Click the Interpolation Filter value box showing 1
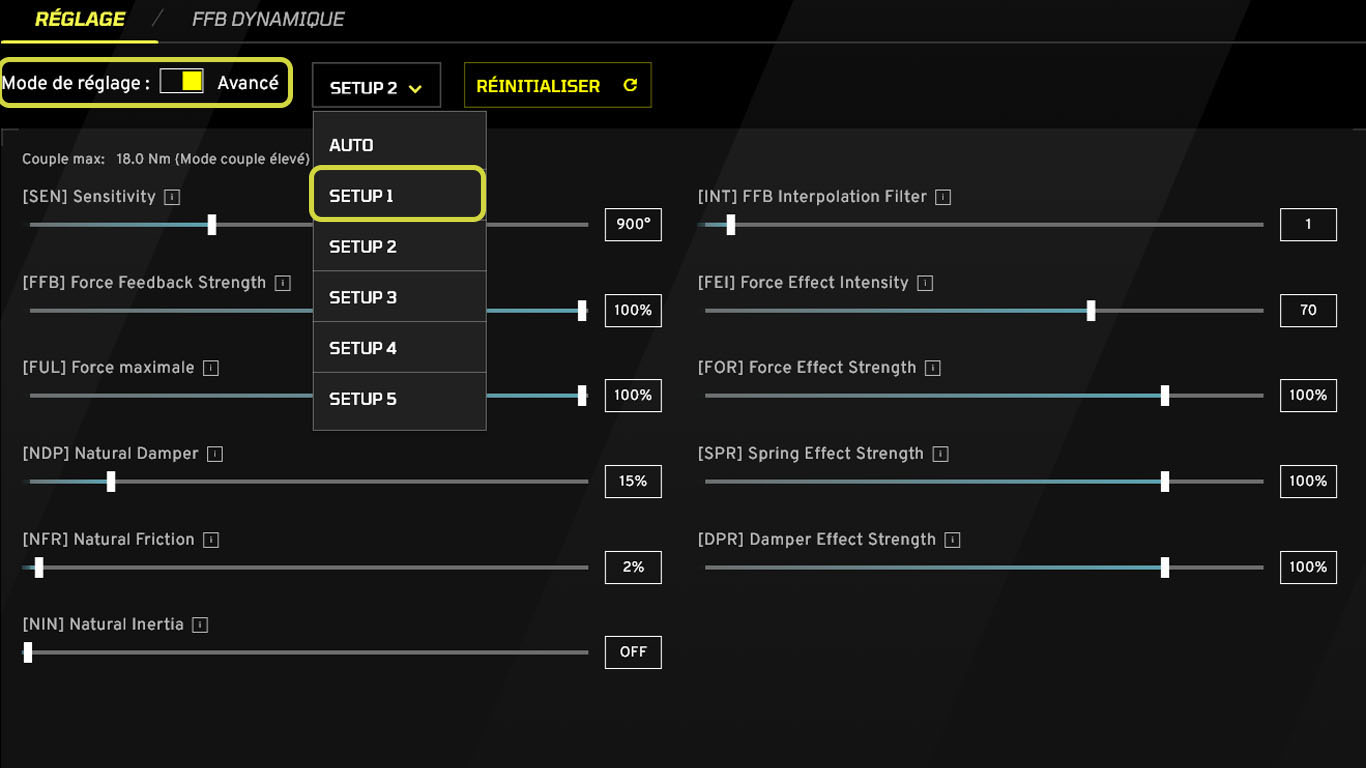Image resolution: width=1366 pixels, height=768 pixels. tap(1308, 225)
